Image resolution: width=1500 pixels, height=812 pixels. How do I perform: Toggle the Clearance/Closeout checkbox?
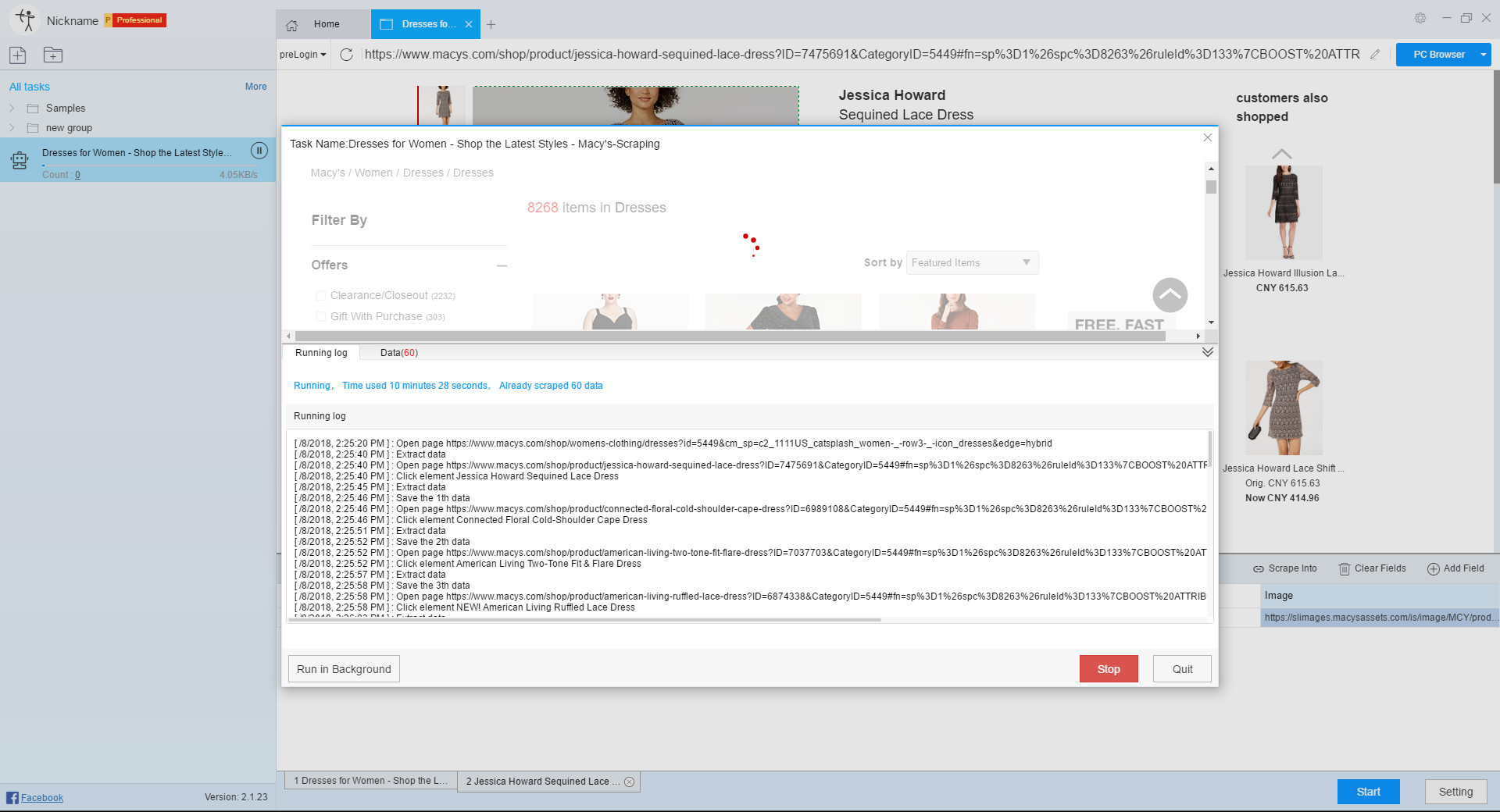[320, 295]
